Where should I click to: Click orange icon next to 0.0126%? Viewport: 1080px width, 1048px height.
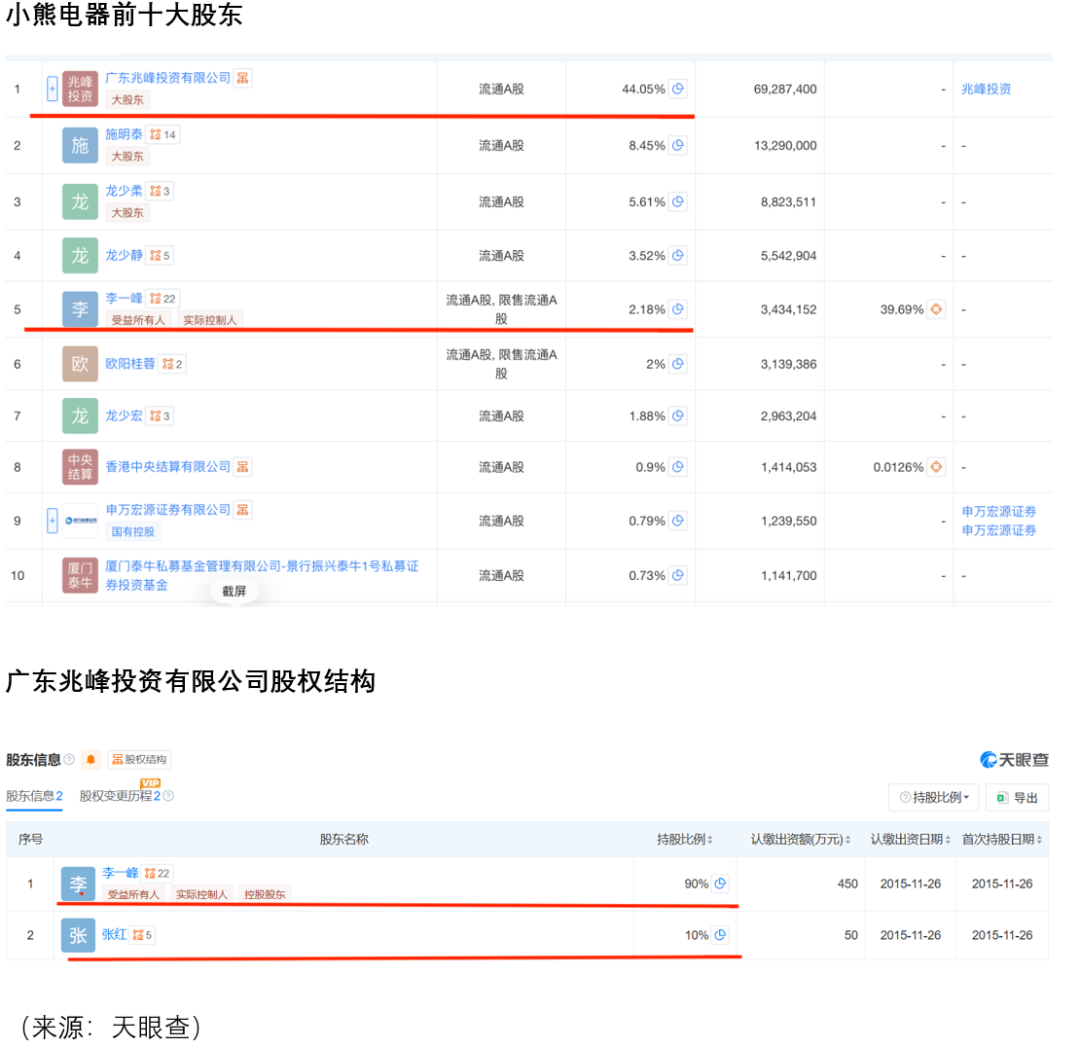(936, 467)
